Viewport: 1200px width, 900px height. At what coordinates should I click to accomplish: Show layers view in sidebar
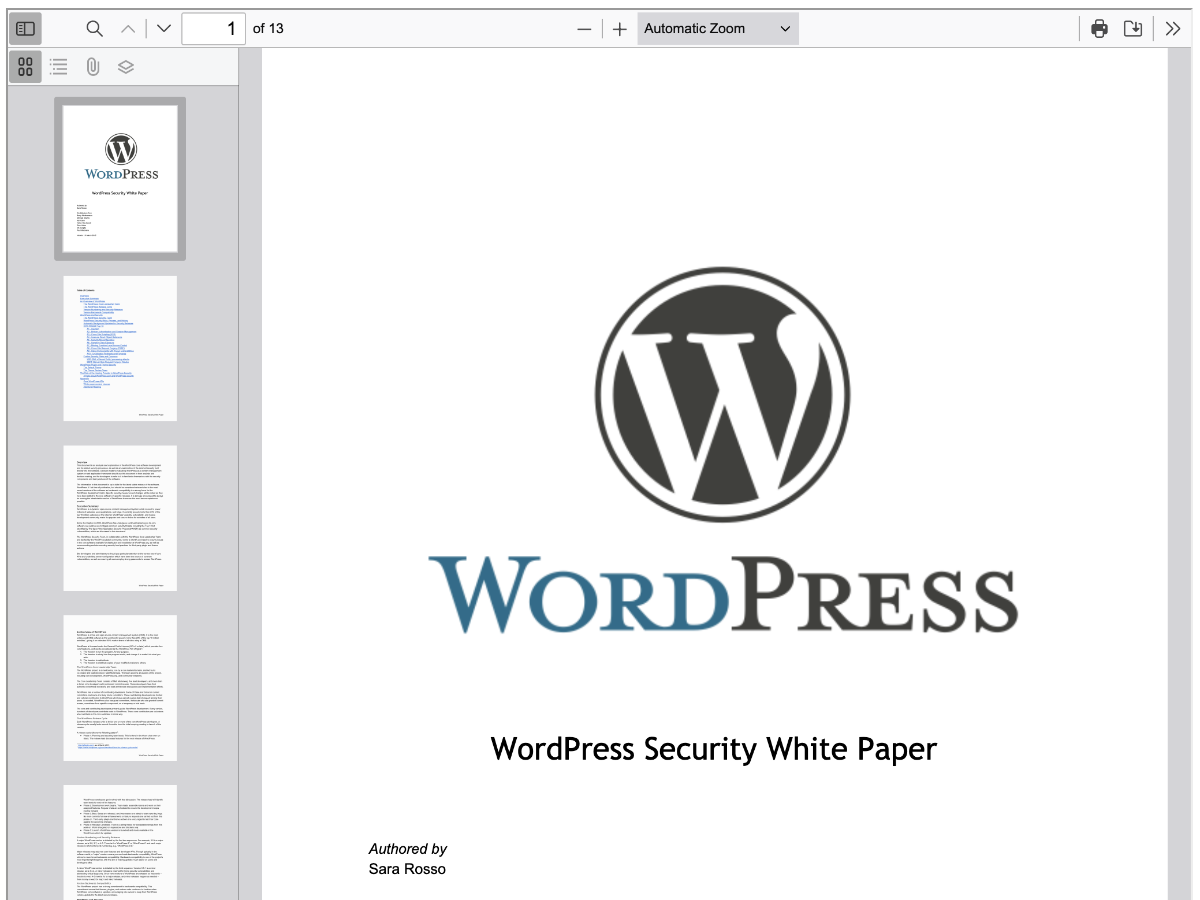pos(125,67)
